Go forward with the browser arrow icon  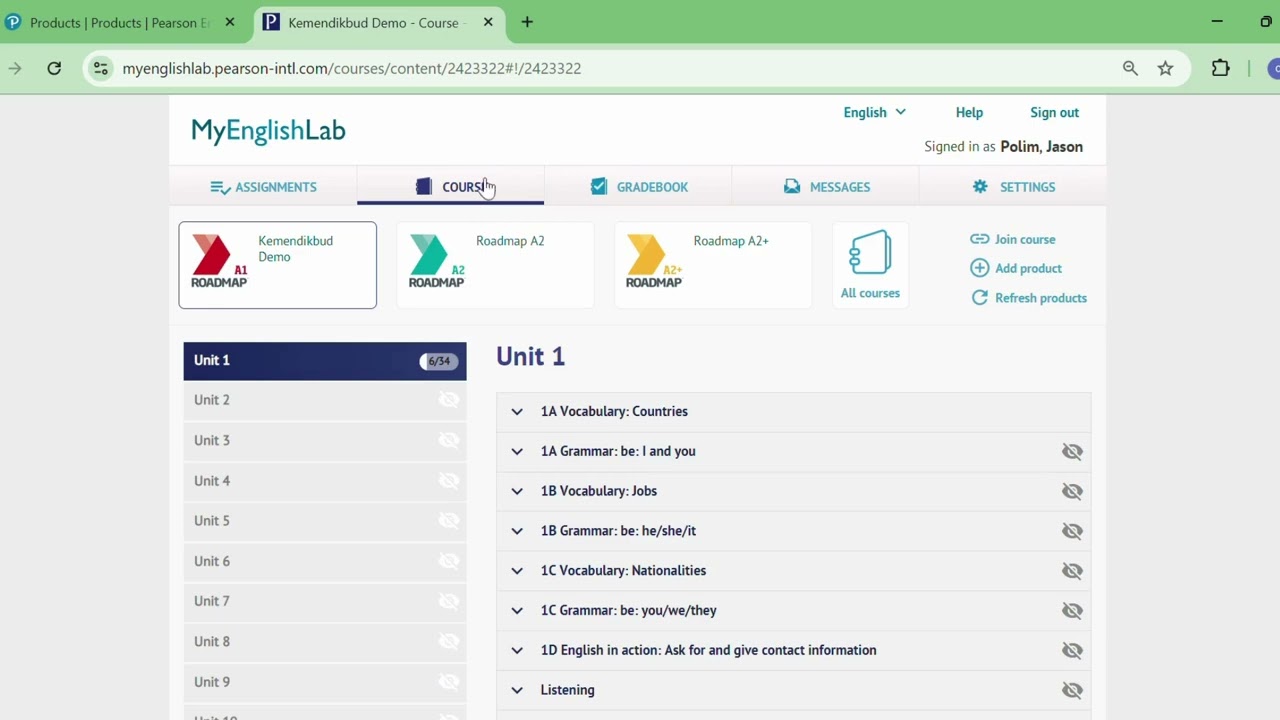15,68
